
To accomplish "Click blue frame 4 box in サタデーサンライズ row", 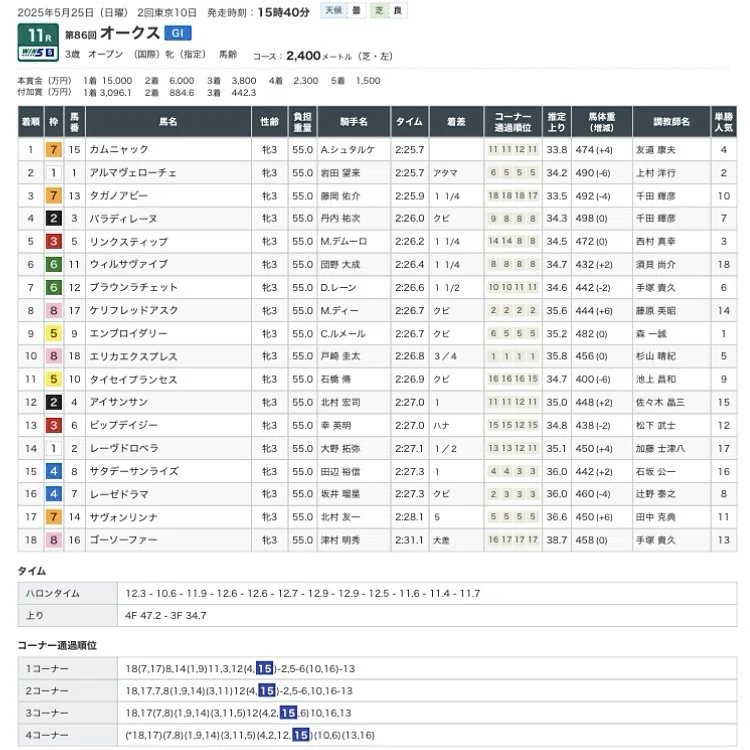I will pyautogui.click(x=54, y=471).
